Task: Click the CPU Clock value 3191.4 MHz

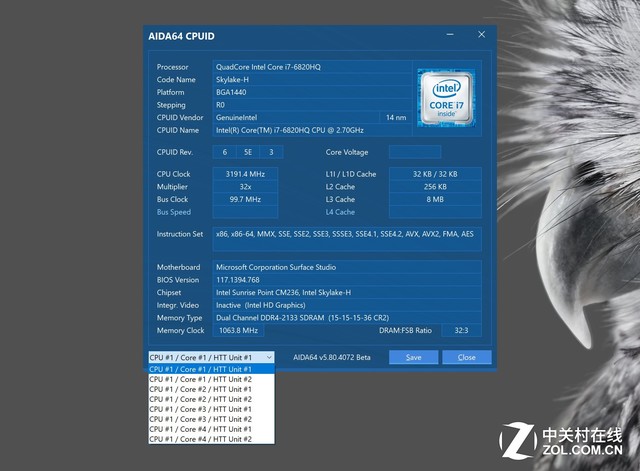Action: [245, 174]
